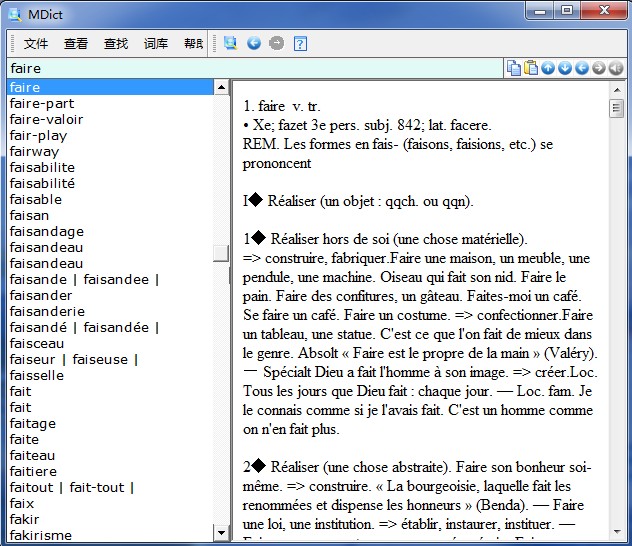Viewport: 632px width, 546px height.
Task: Open the 文件 menu
Action: point(36,44)
